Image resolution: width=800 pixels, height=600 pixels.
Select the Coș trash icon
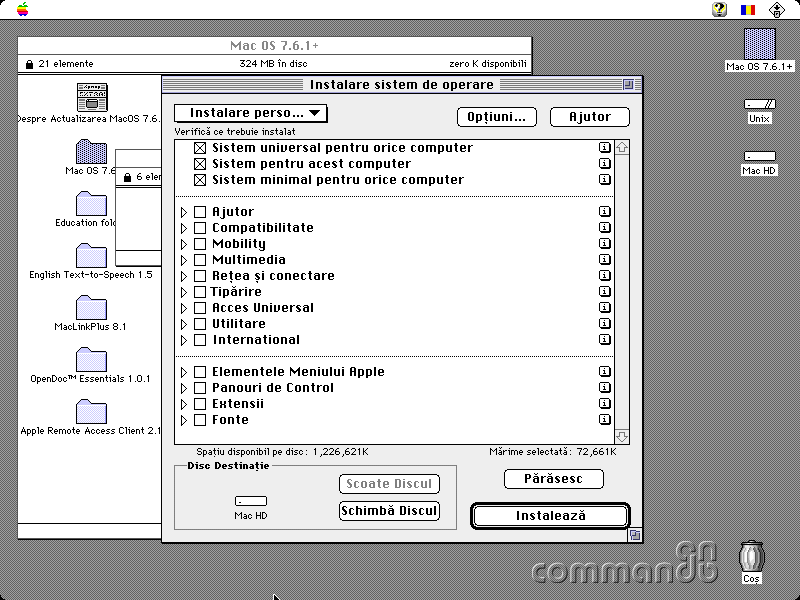752,556
